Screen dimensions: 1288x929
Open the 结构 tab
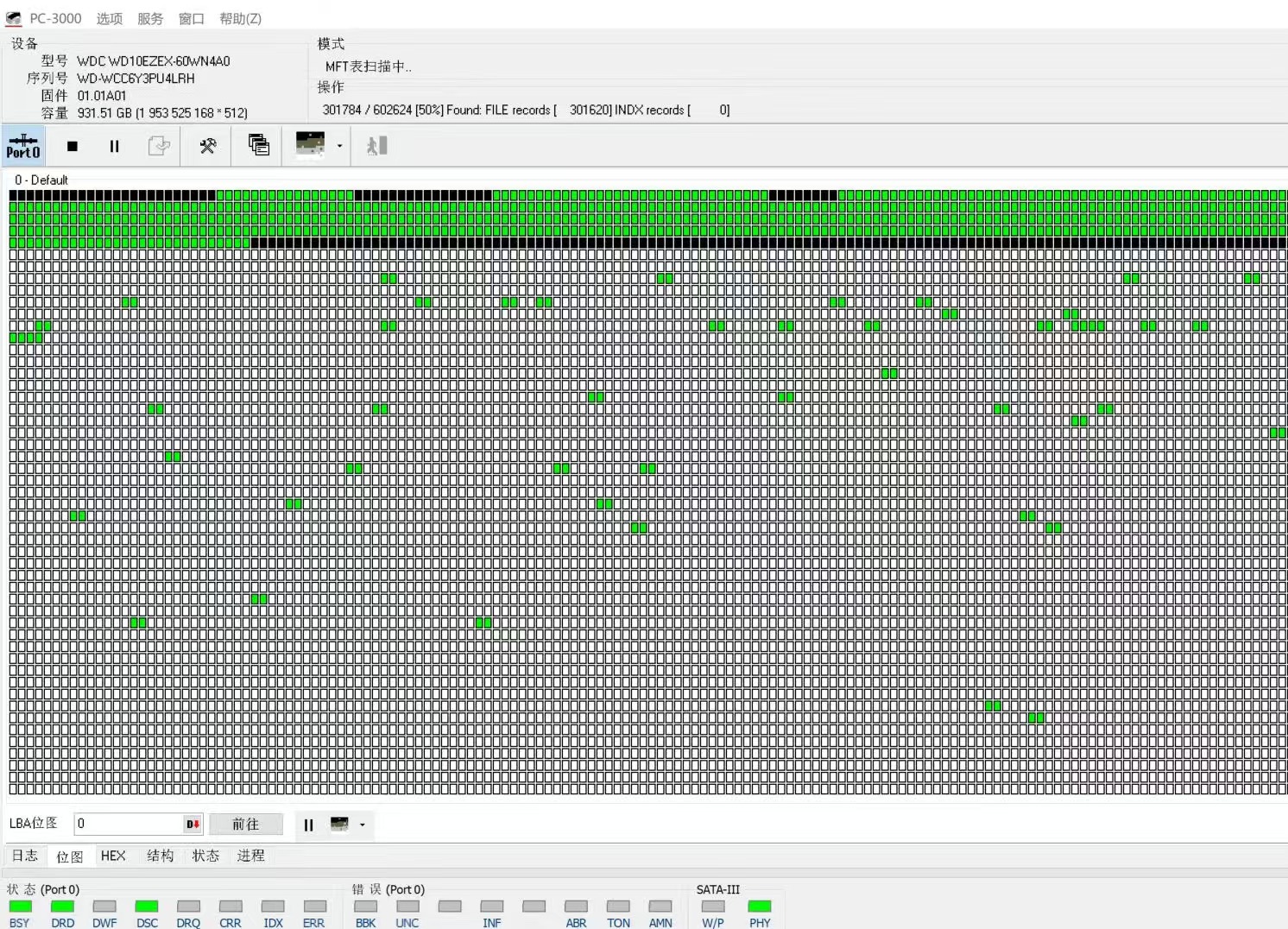coord(160,856)
